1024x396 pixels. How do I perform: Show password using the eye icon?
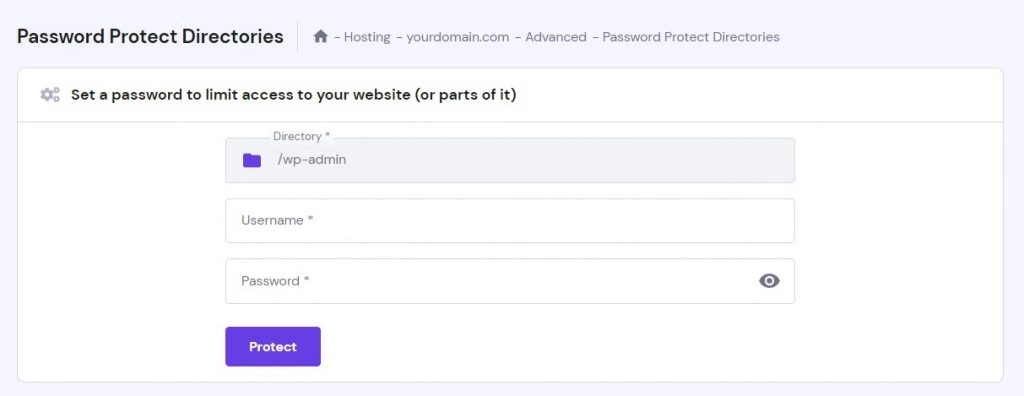[769, 281]
